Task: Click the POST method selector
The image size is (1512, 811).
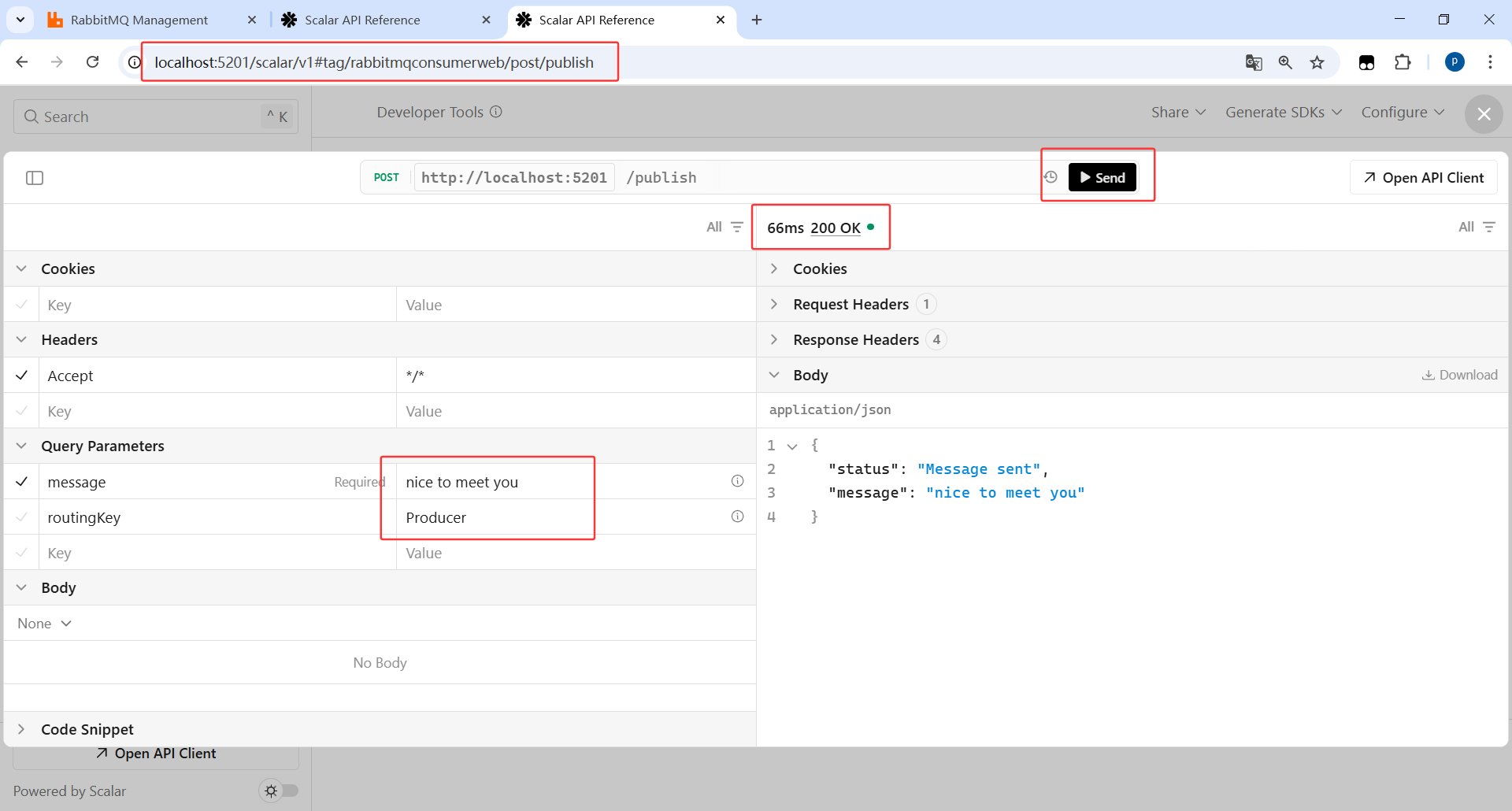Action: point(386,178)
